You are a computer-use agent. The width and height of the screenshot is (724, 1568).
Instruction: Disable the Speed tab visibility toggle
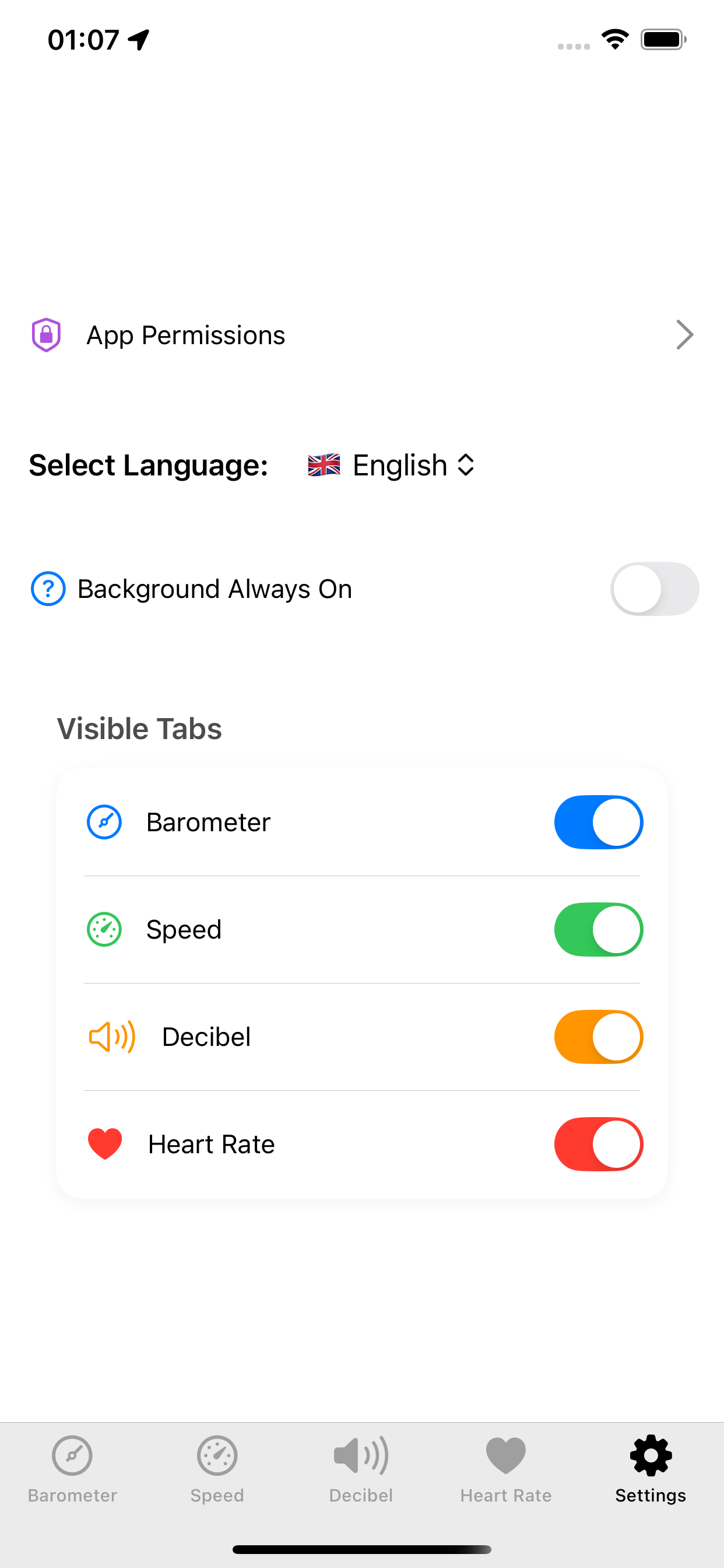tap(599, 929)
